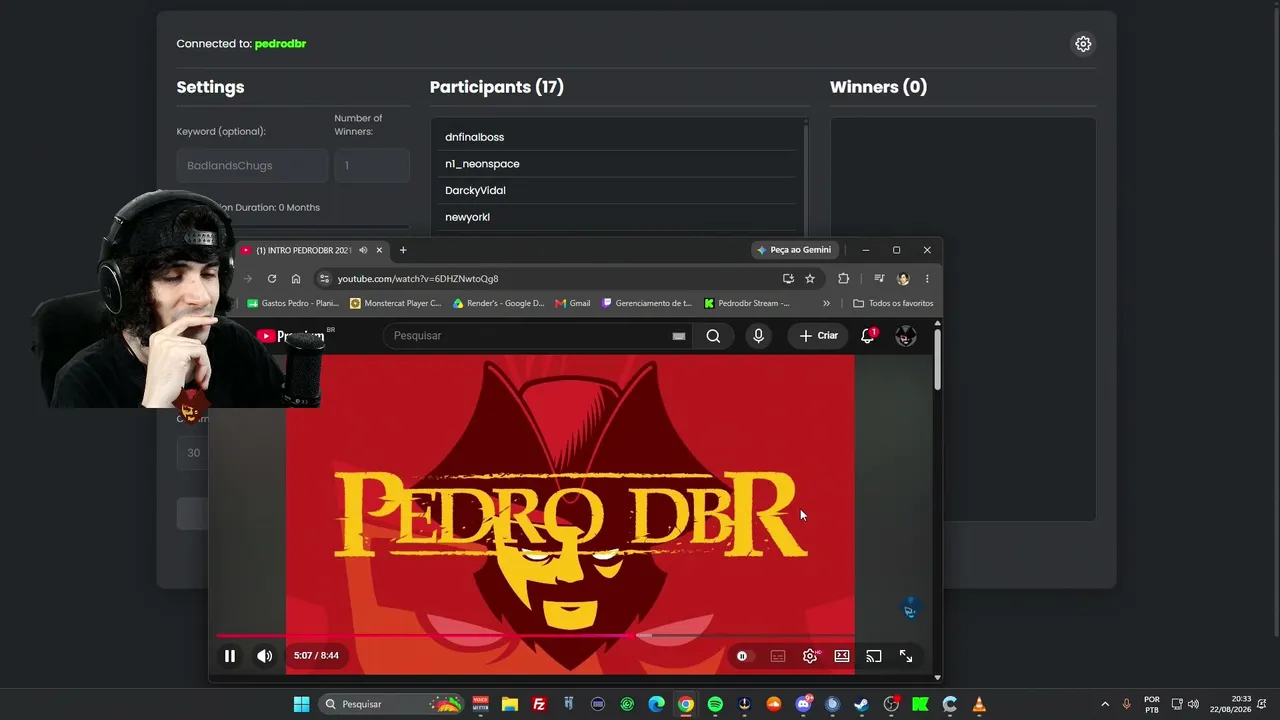Image resolution: width=1280 pixels, height=720 pixels.
Task: Open Windows Start menu
Action: (301, 704)
